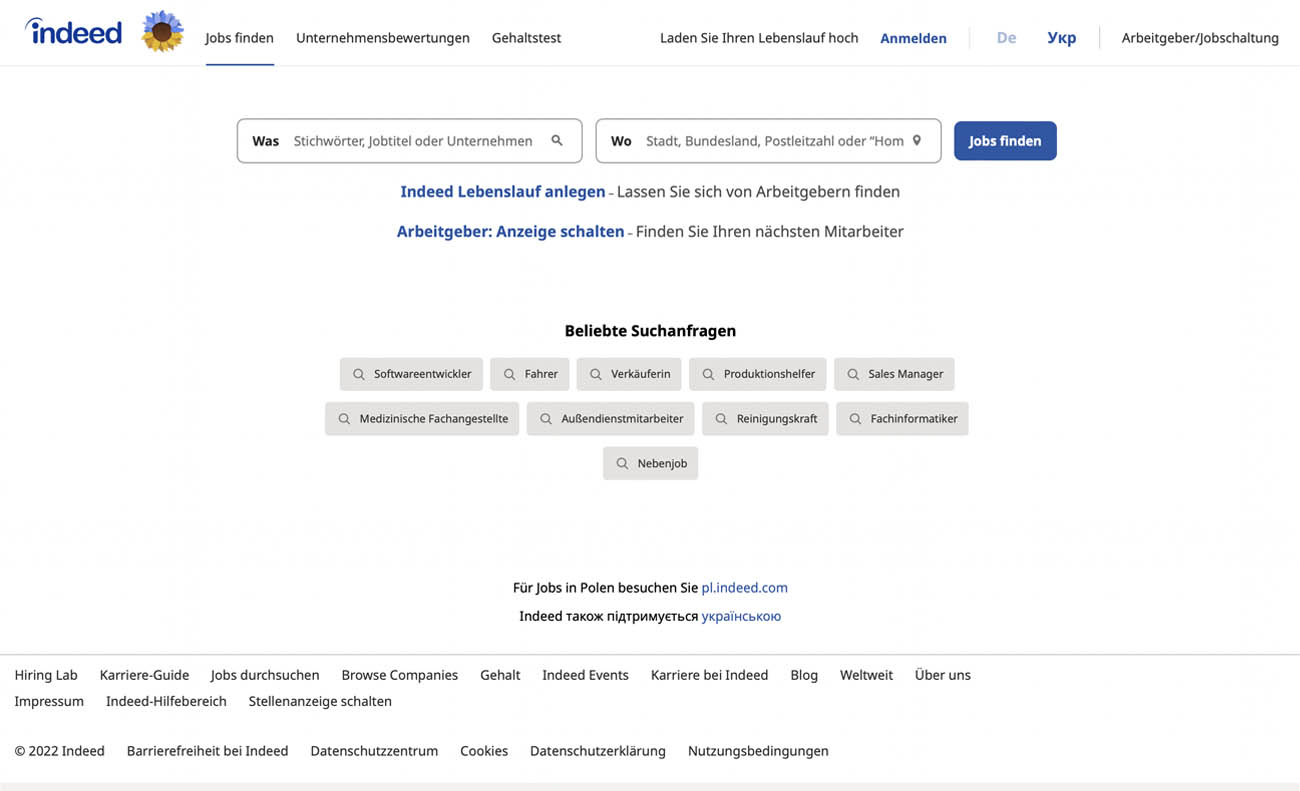
Task: Click the sunflower icon next to the logo
Action: (162, 31)
